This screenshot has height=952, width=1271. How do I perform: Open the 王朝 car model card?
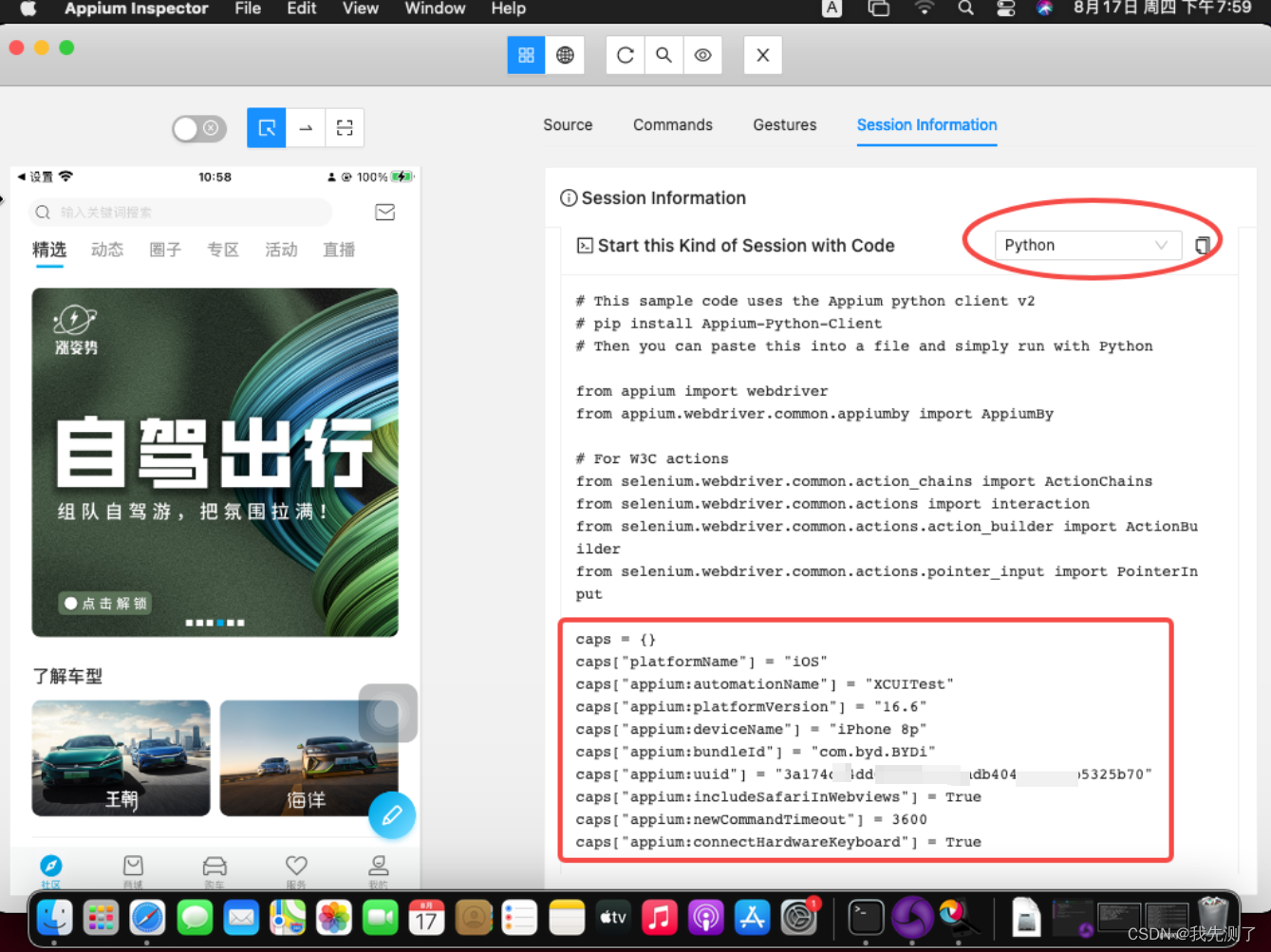tap(121, 758)
